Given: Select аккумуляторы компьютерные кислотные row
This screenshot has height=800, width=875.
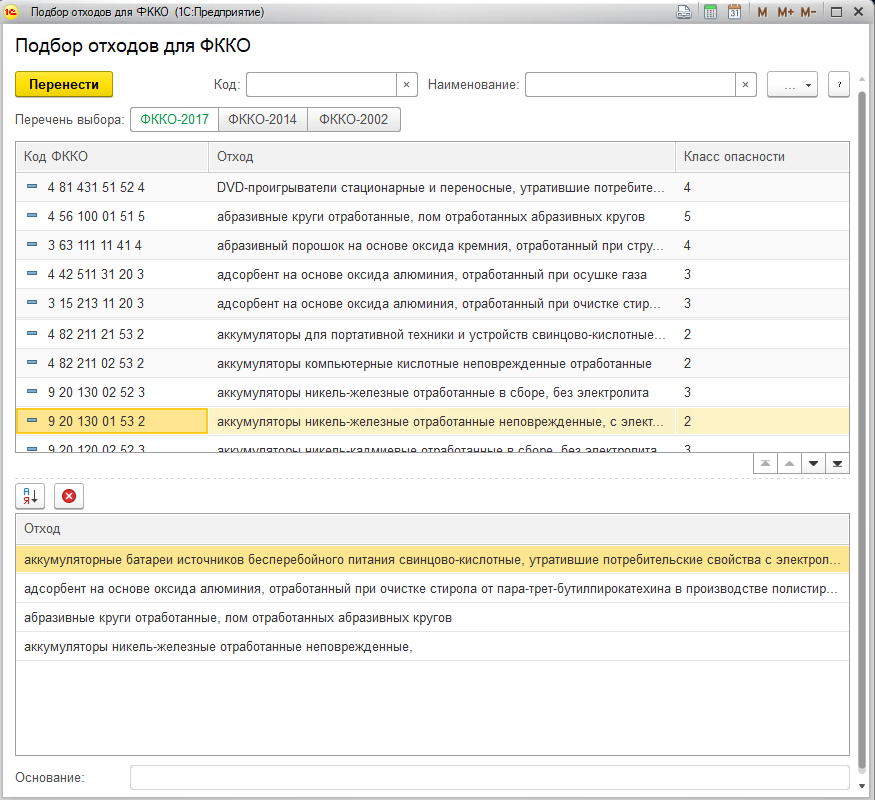Looking at the screenshot, I should [434, 364].
